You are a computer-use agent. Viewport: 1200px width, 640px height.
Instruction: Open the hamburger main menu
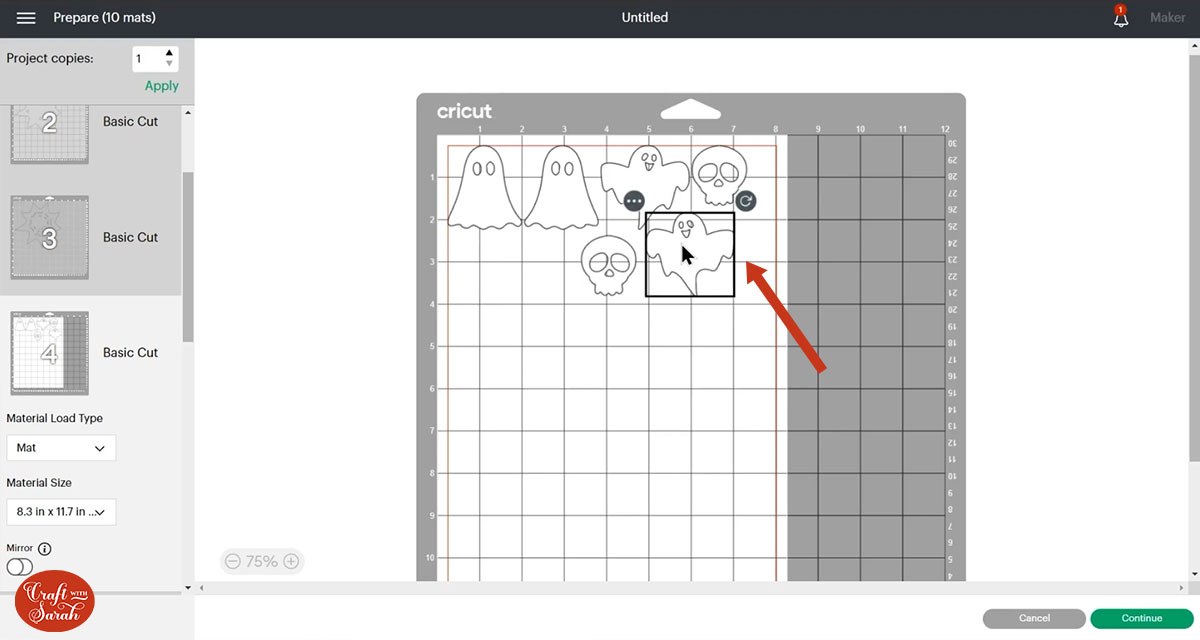[x=26, y=18]
